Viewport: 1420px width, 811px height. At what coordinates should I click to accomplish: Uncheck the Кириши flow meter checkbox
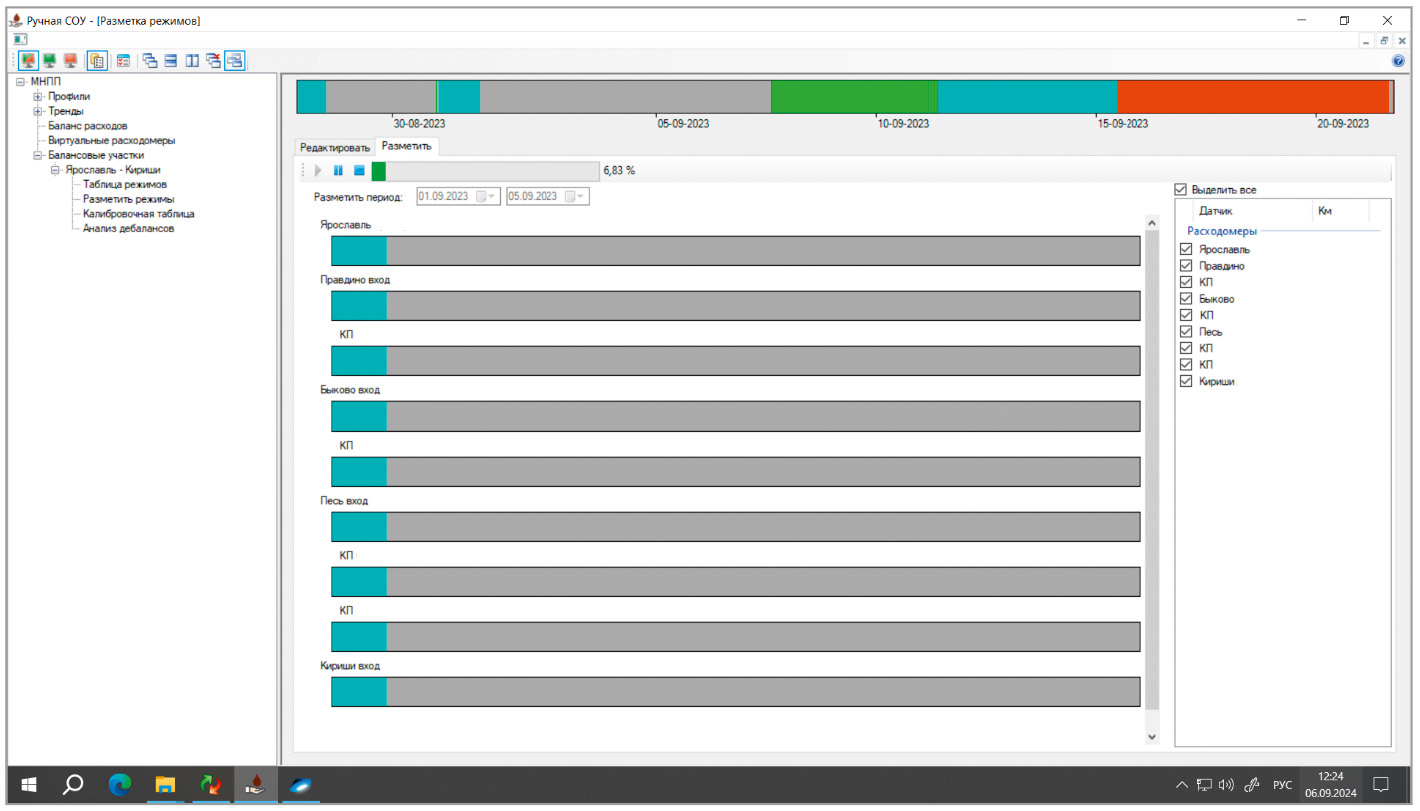click(x=1187, y=382)
